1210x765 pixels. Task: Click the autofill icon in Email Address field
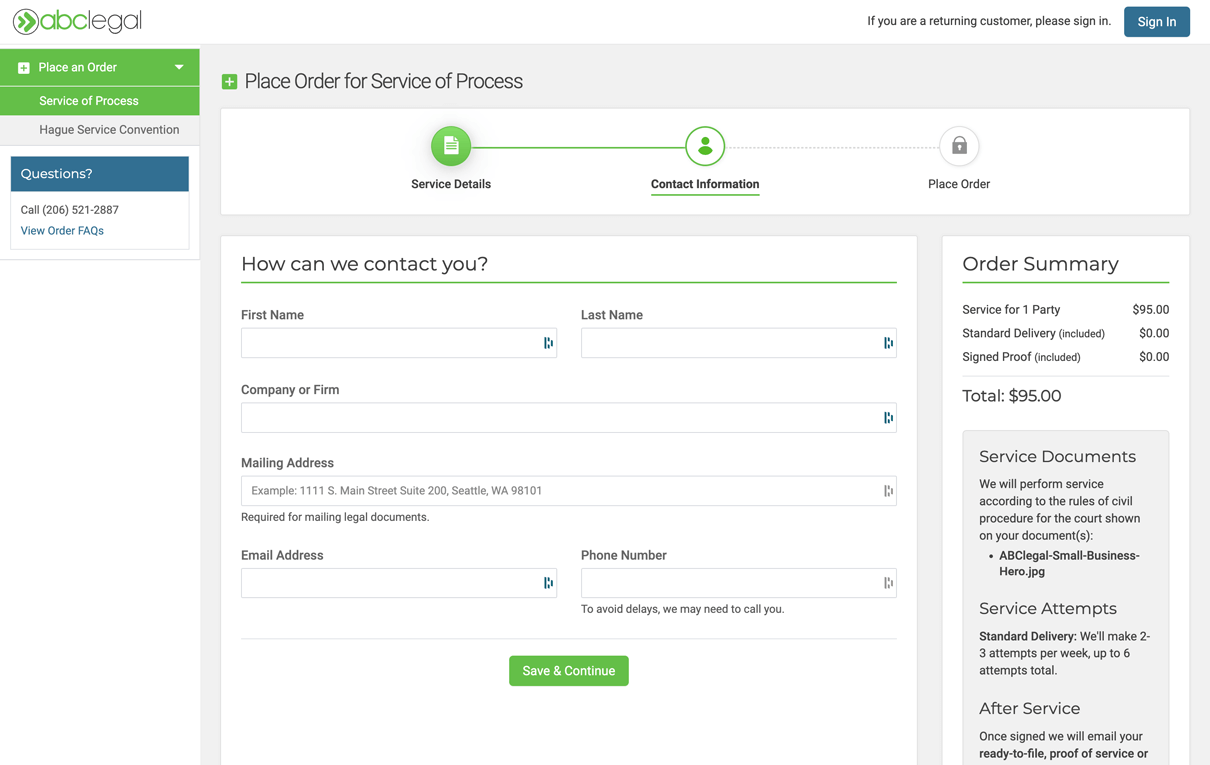(x=548, y=583)
